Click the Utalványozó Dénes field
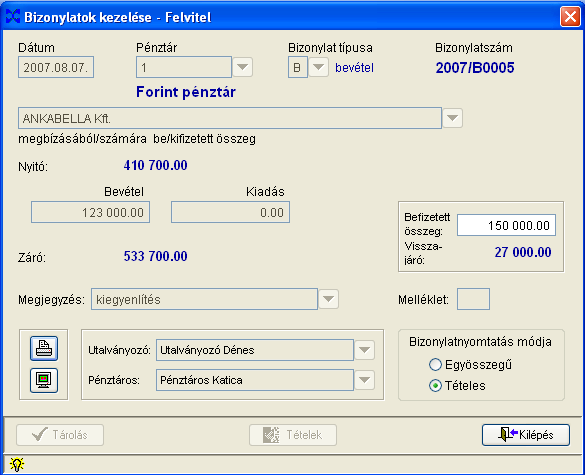This screenshot has width=585, height=475. pyautogui.click(x=255, y=350)
